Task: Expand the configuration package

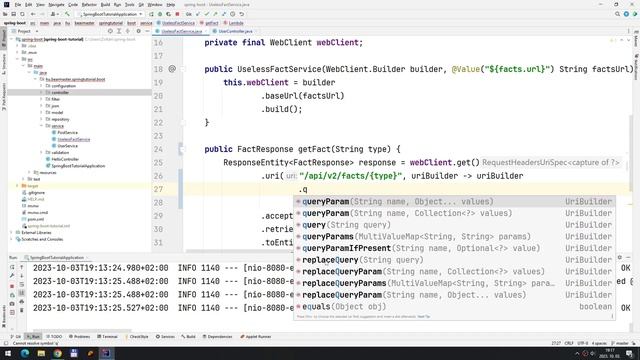Action: coord(41,86)
